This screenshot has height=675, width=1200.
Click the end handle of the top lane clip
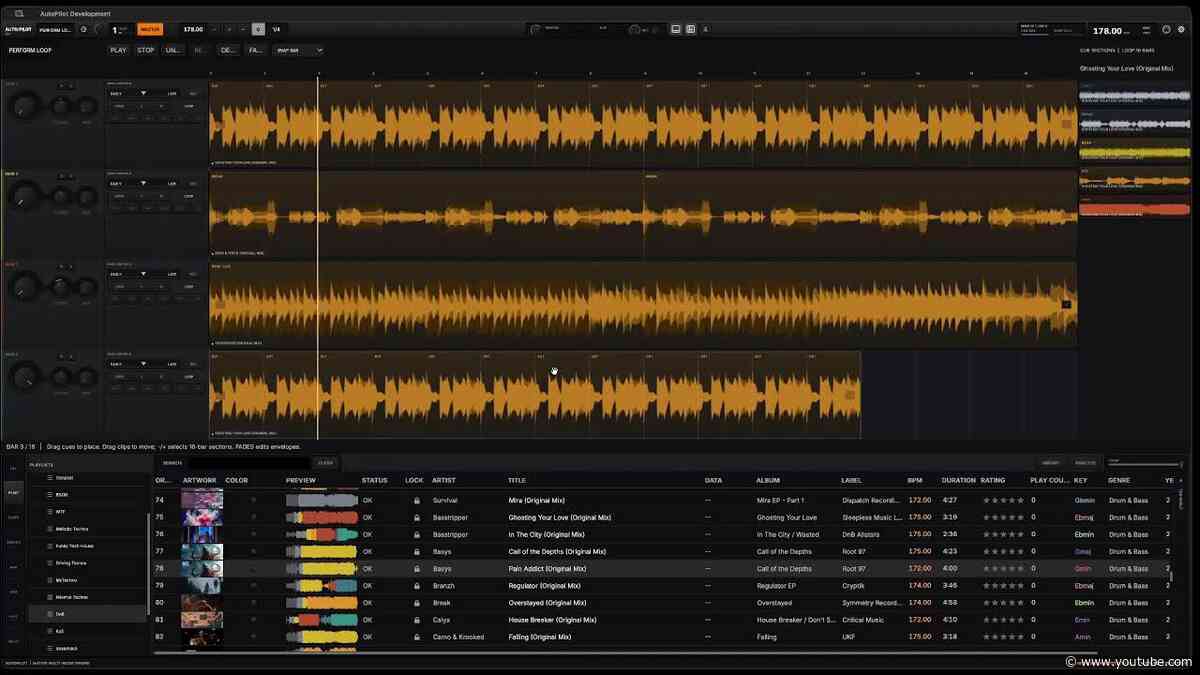1066,124
